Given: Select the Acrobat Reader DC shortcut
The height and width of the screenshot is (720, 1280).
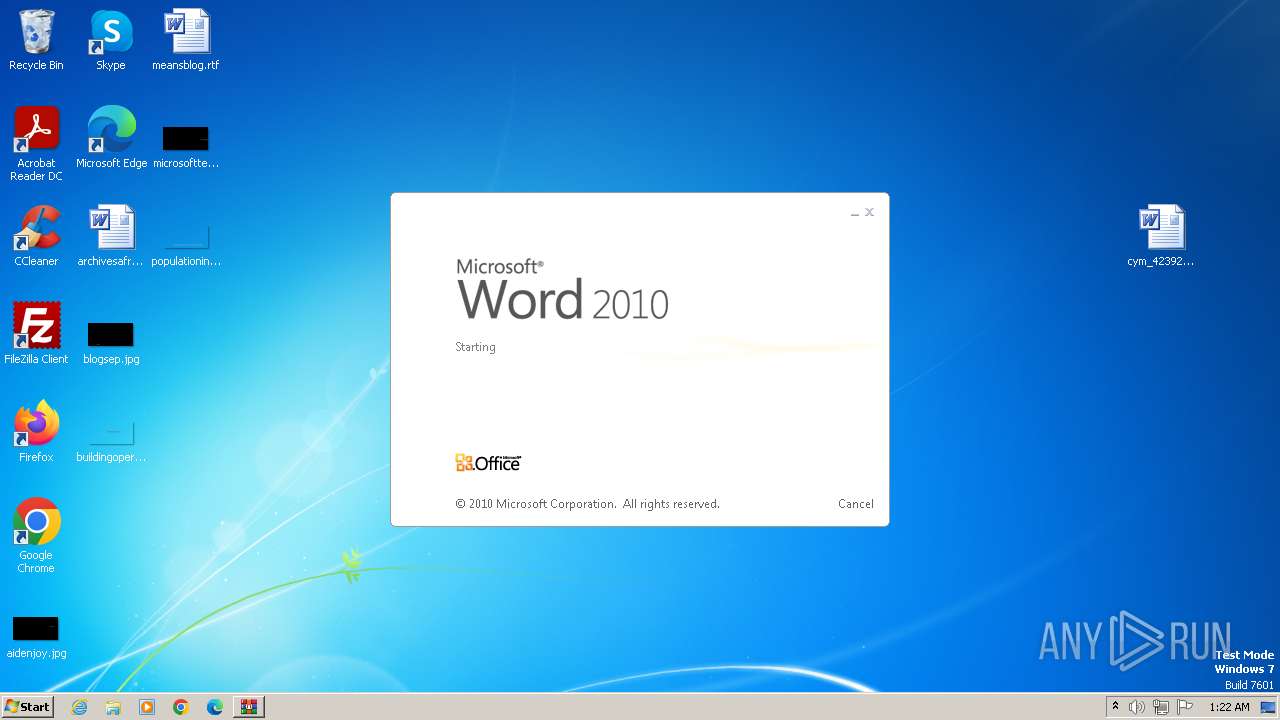Looking at the screenshot, I should click(36, 145).
